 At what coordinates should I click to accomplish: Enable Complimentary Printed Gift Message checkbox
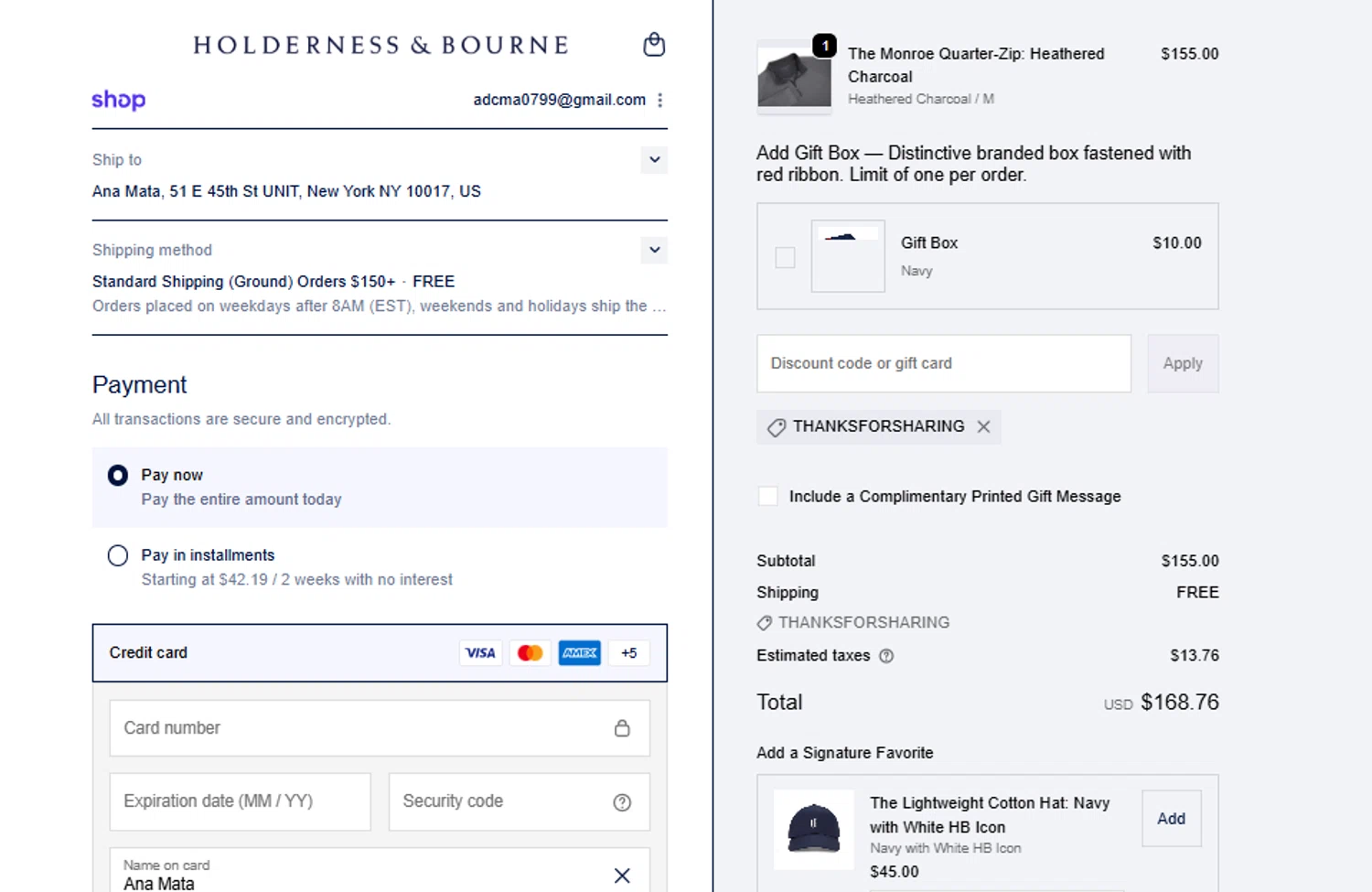click(768, 496)
